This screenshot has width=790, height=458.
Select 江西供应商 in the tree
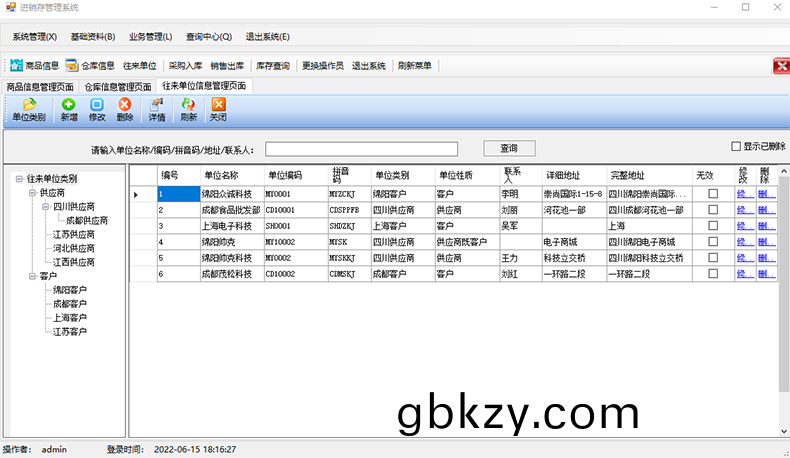tap(74, 262)
